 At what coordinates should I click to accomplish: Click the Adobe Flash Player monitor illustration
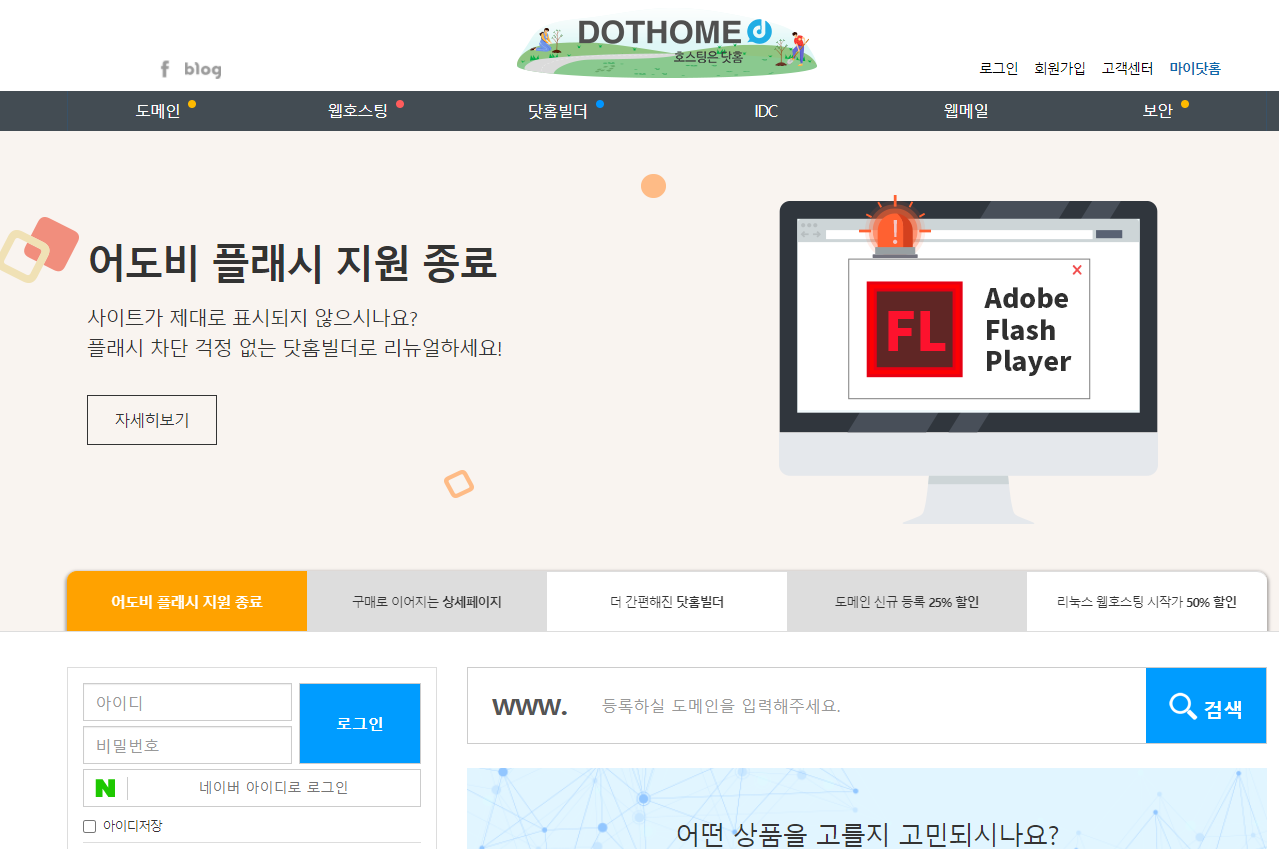point(968,361)
